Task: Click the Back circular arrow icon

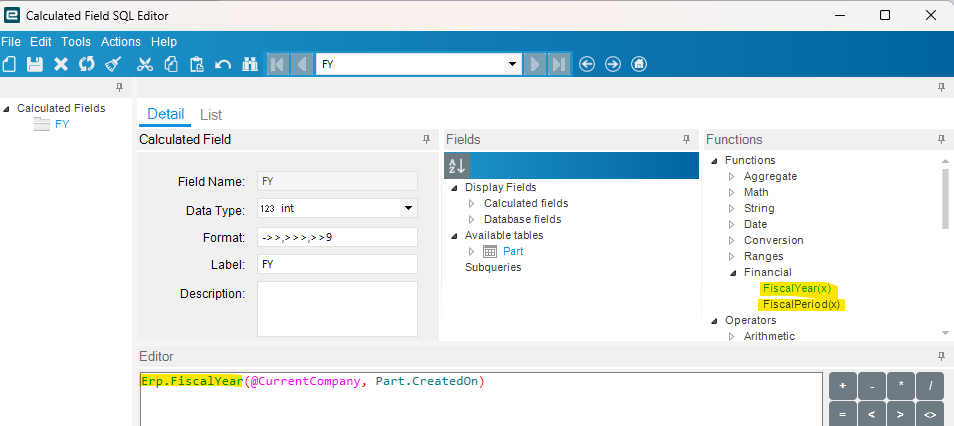Action: coord(587,64)
